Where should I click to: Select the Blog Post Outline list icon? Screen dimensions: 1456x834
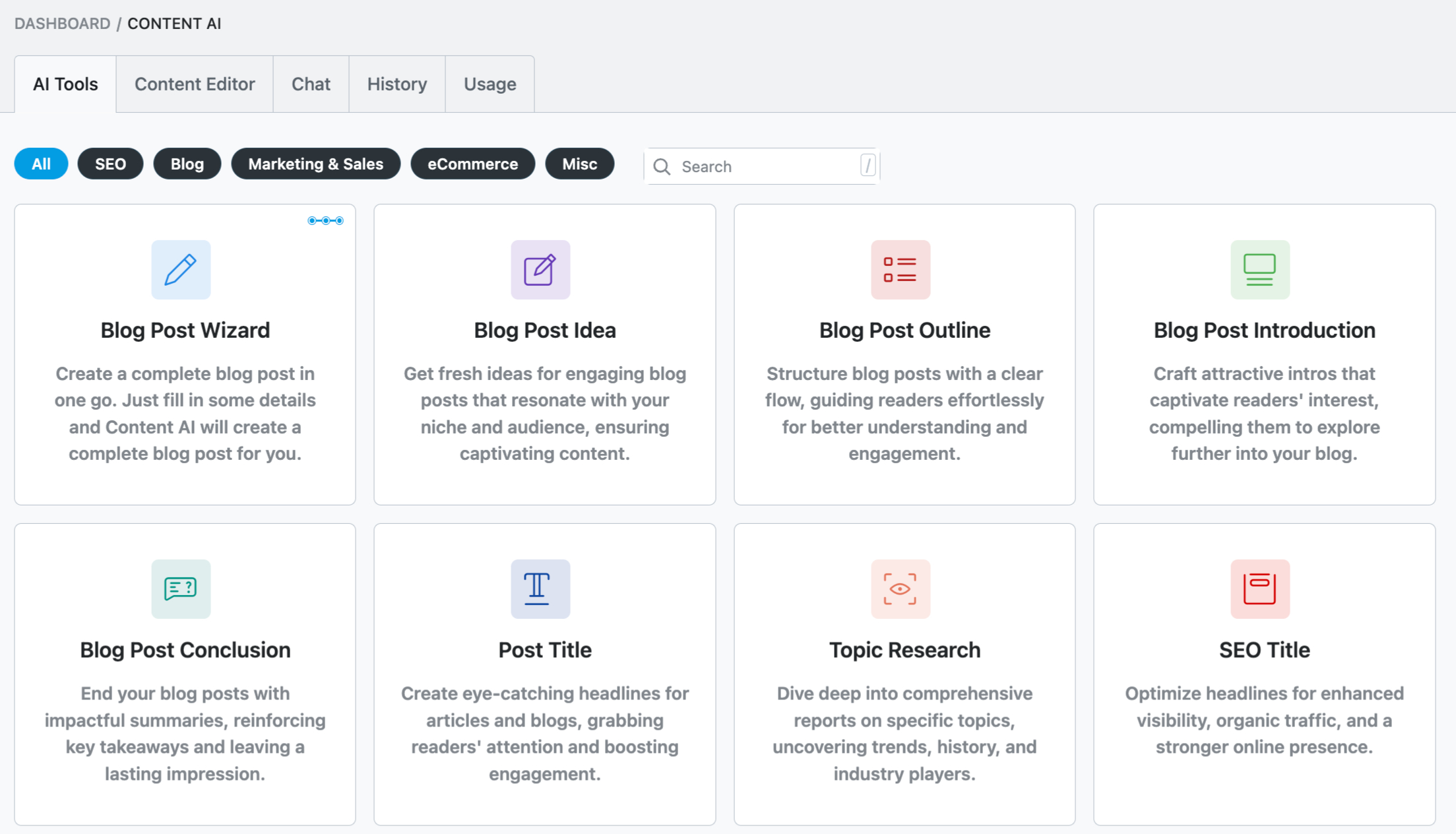point(901,269)
